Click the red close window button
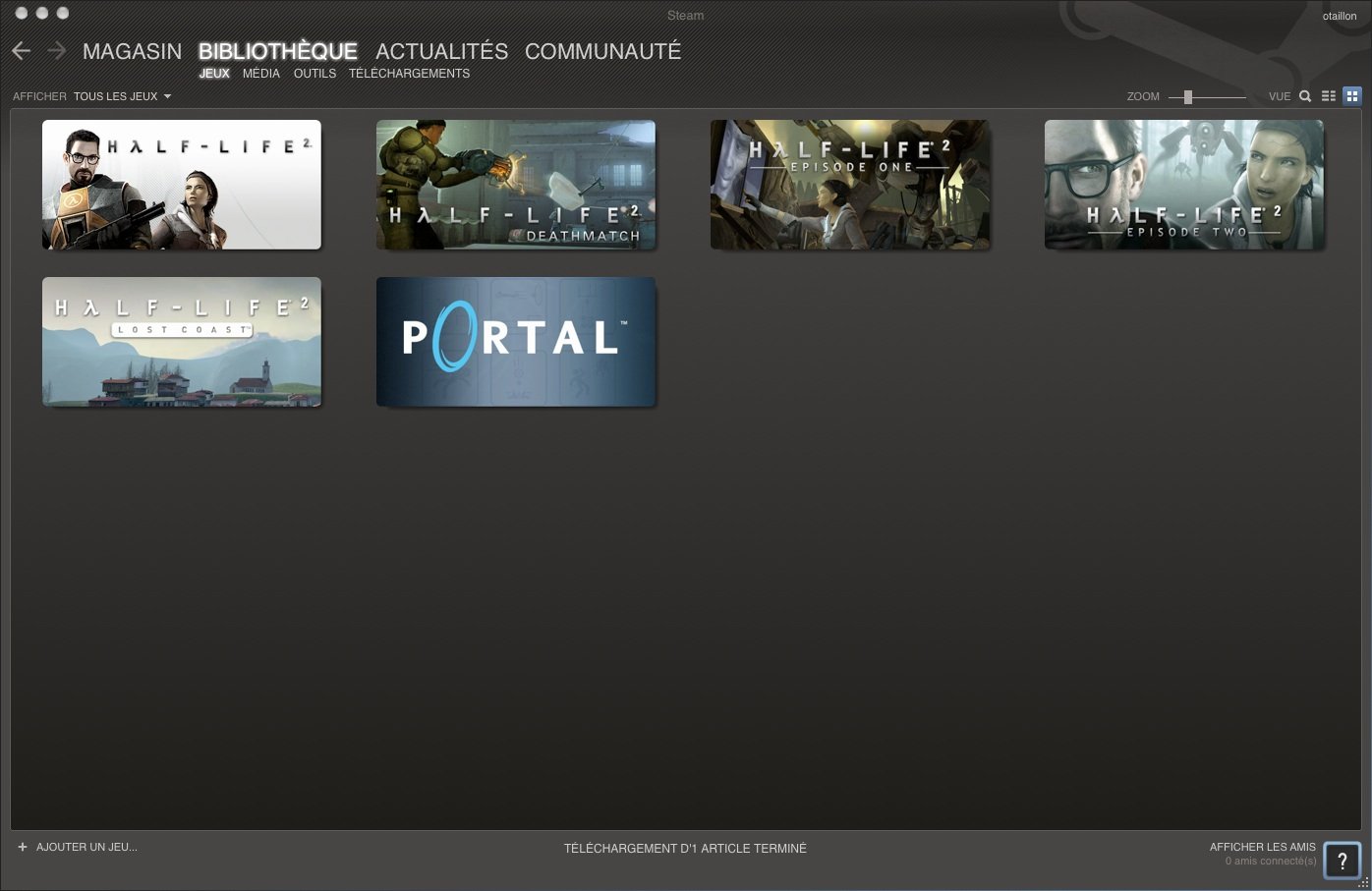 [21, 13]
